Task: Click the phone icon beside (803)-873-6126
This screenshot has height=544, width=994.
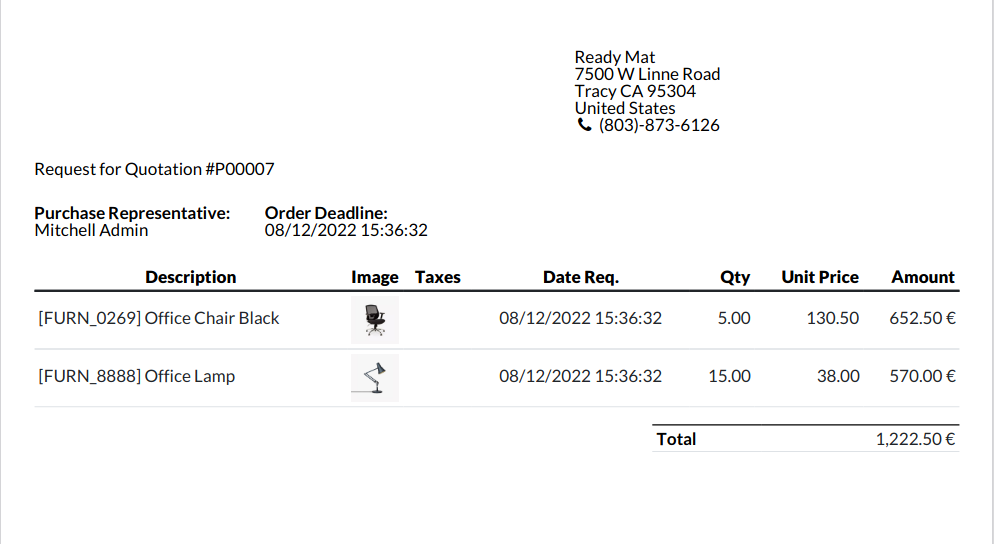Action: point(584,125)
